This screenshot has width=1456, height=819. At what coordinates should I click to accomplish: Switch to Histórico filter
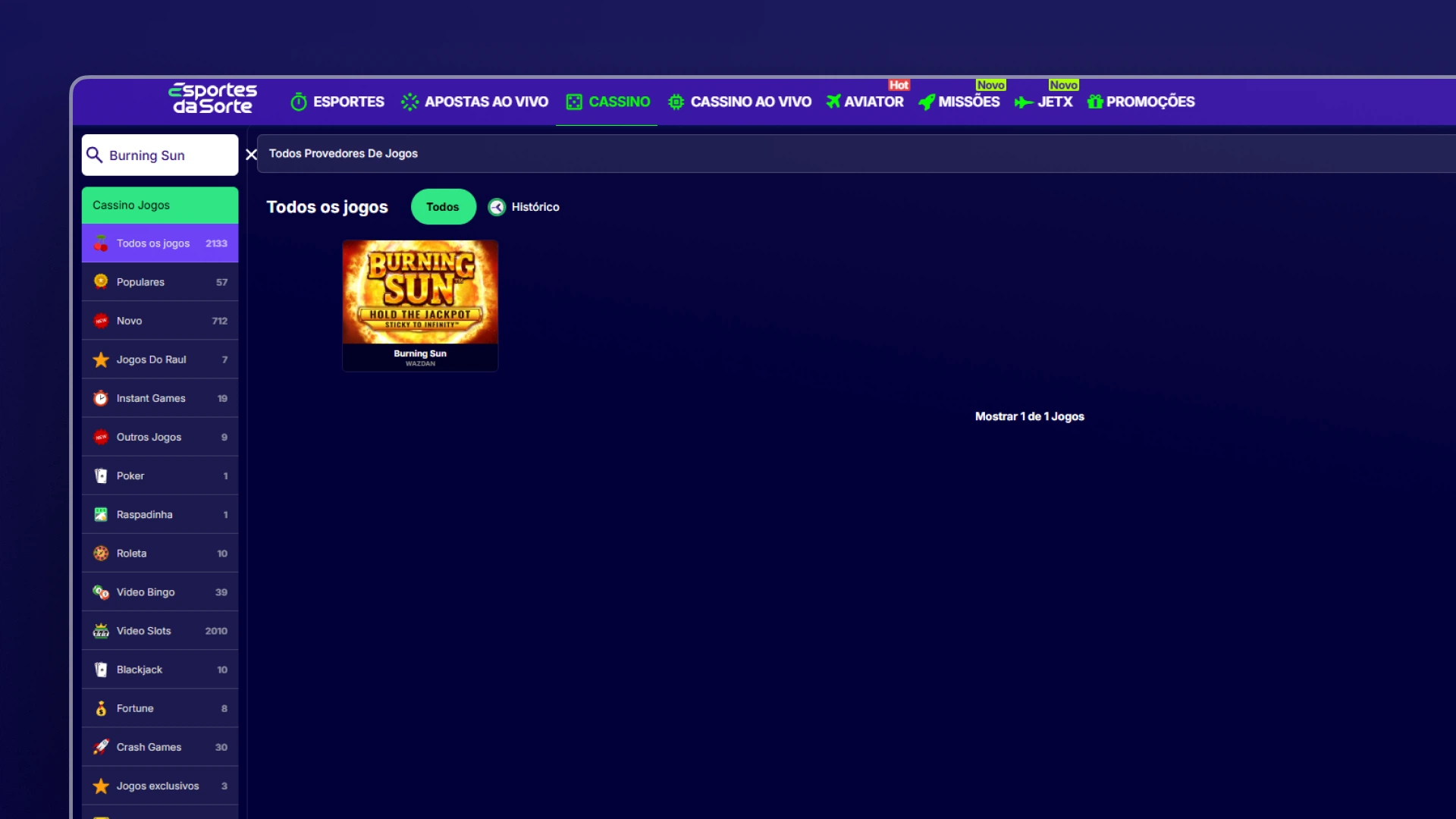pyautogui.click(x=535, y=207)
